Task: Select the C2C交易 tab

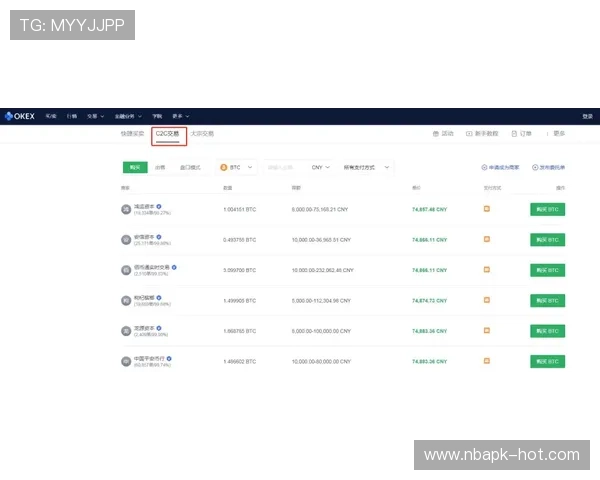Action: click(167, 134)
